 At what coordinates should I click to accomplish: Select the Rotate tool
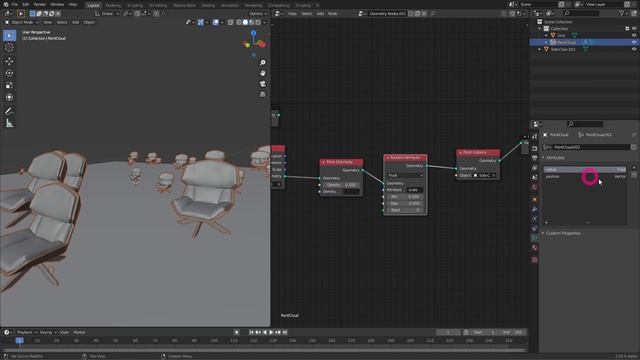[x=9, y=73]
